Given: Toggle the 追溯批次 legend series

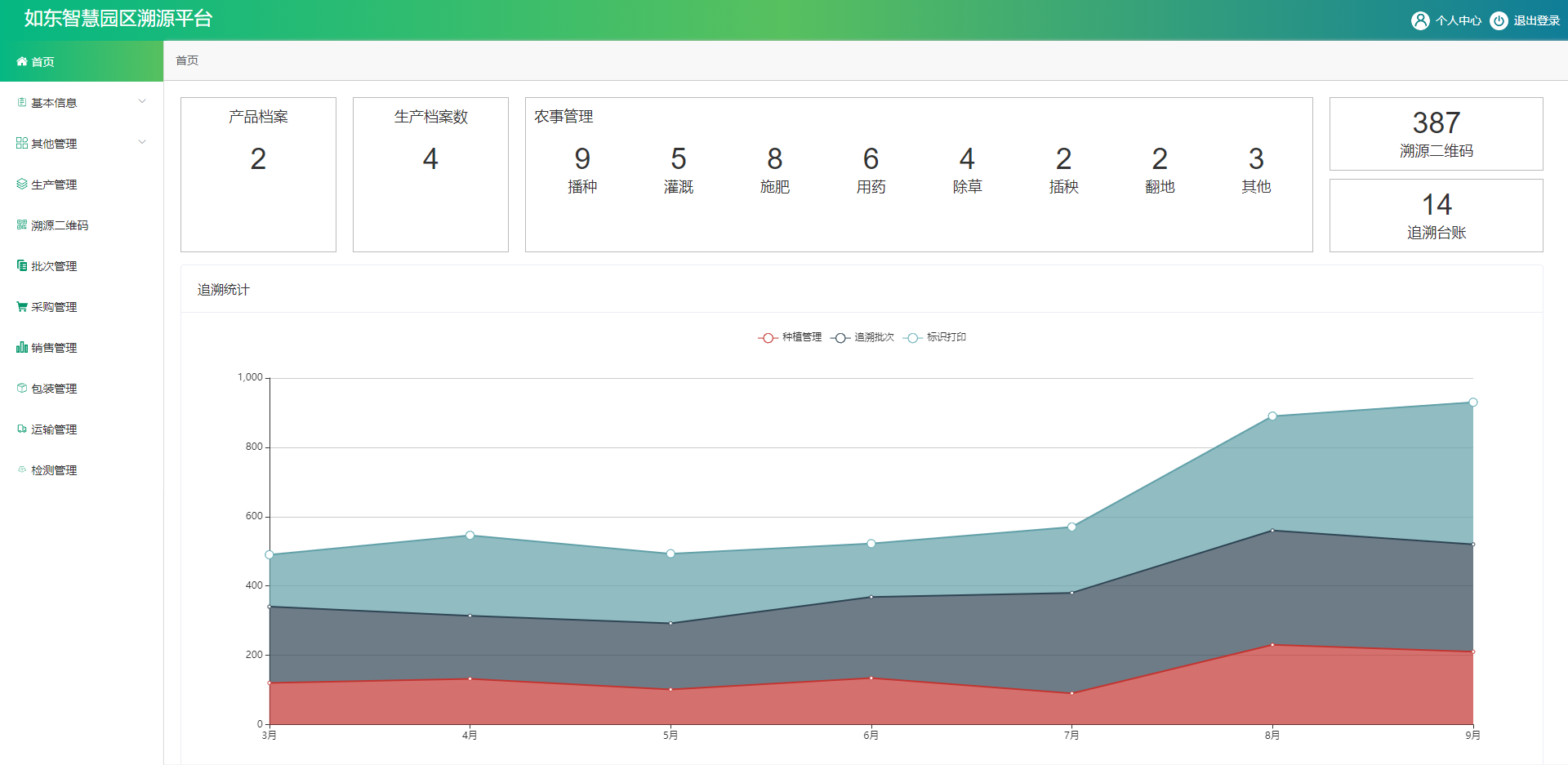Looking at the screenshot, I should 862,337.
